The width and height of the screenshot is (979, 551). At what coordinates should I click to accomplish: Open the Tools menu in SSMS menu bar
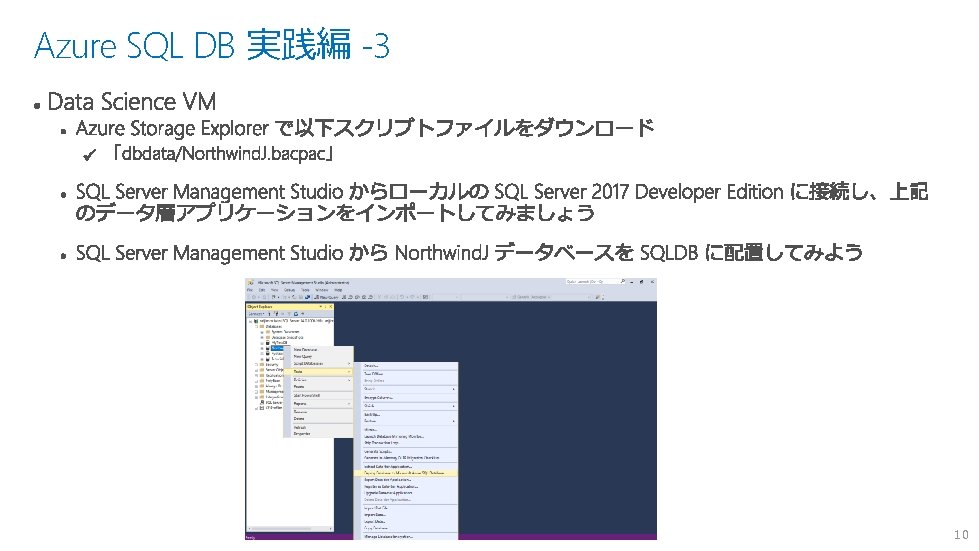coord(305,290)
